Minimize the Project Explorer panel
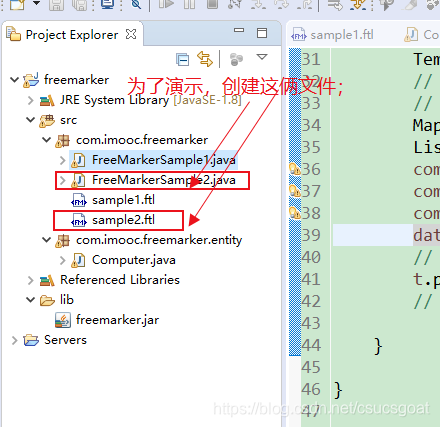 pyautogui.click(x=239, y=30)
